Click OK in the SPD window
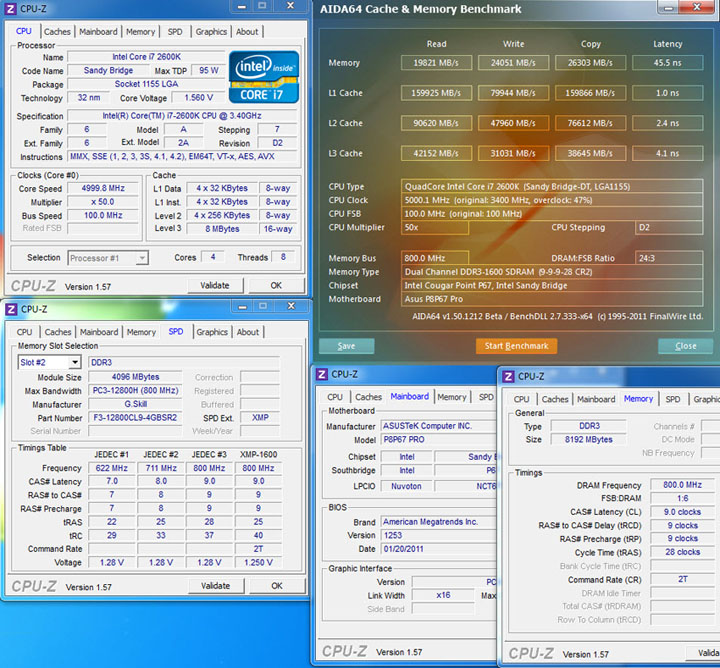Image resolution: width=720 pixels, height=668 pixels. coord(277,586)
